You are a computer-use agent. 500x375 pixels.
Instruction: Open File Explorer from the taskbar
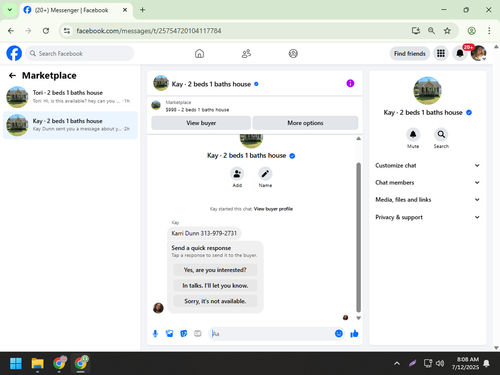[37, 363]
